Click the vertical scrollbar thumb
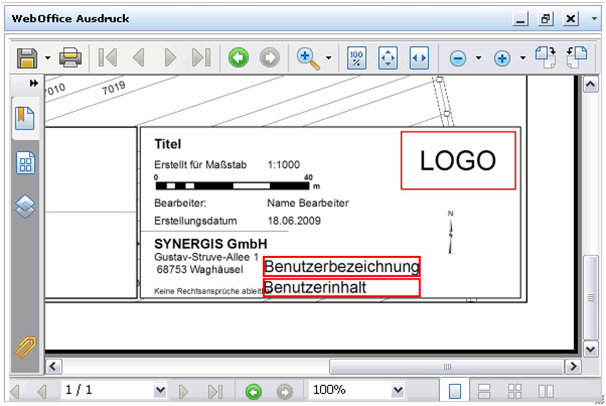Viewport: 606px width, 406px height. [591, 297]
